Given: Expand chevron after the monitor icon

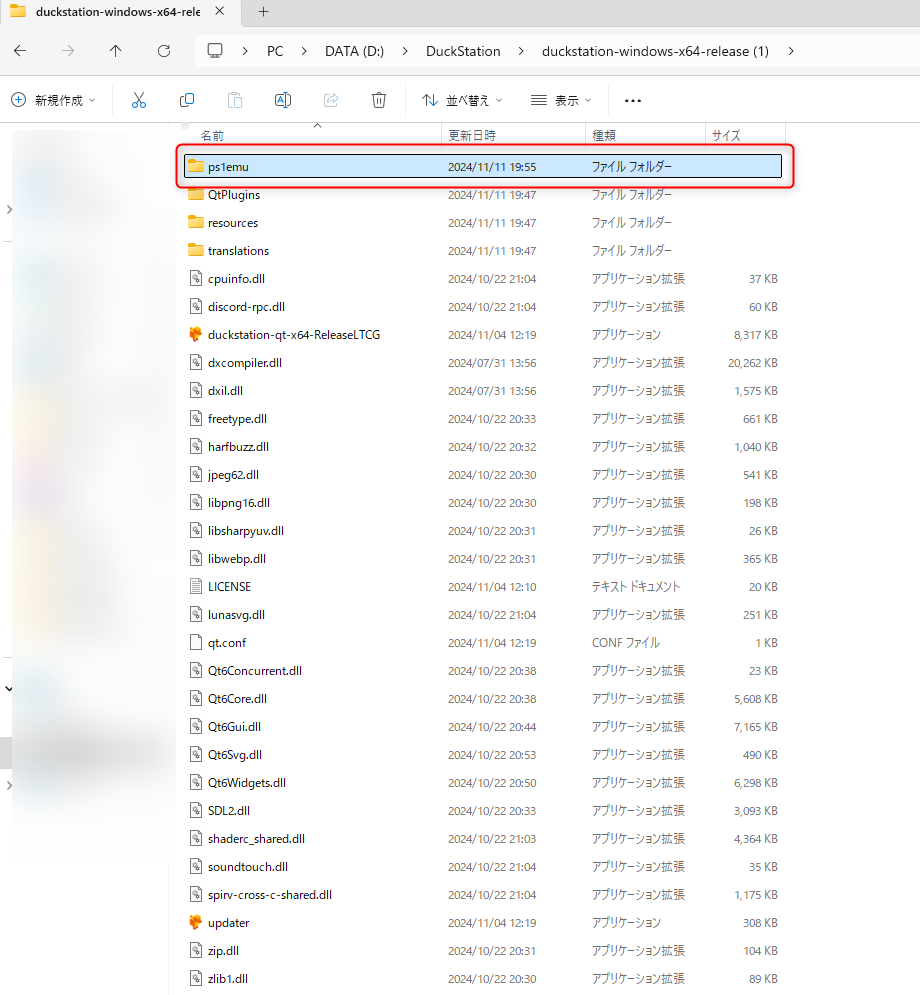Looking at the screenshot, I should 245,51.
